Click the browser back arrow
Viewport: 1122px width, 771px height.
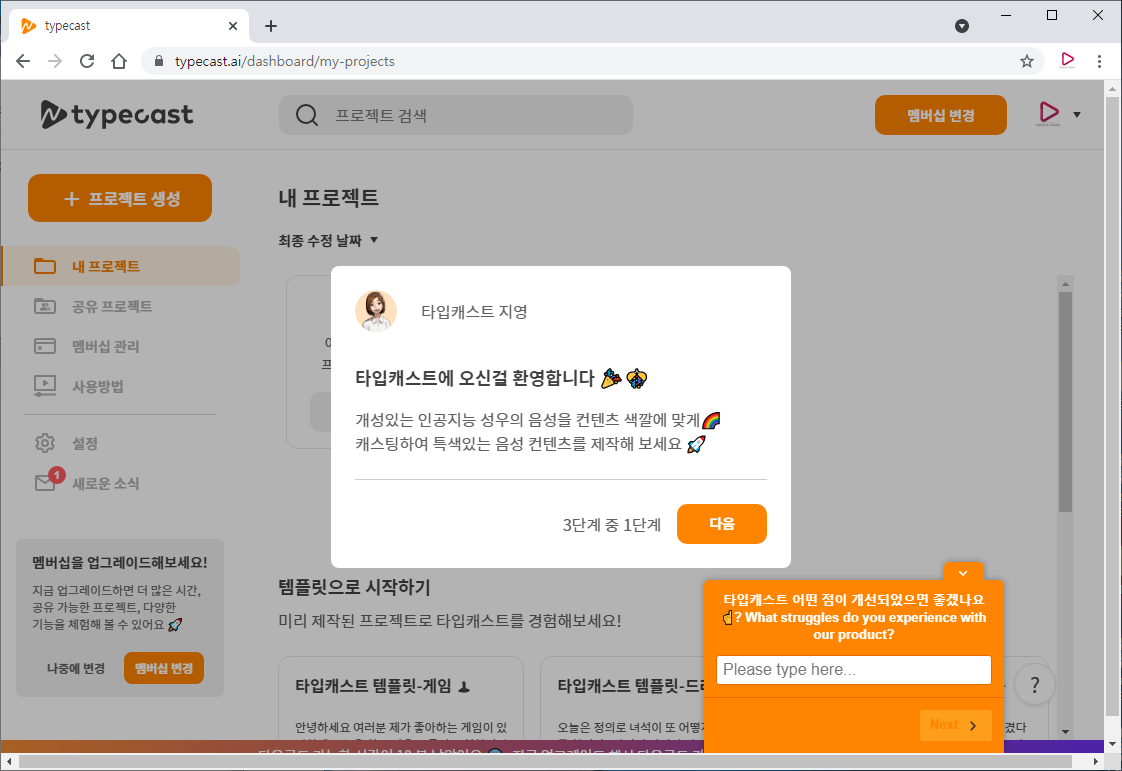pyautogui.click(x=23, y=62)
